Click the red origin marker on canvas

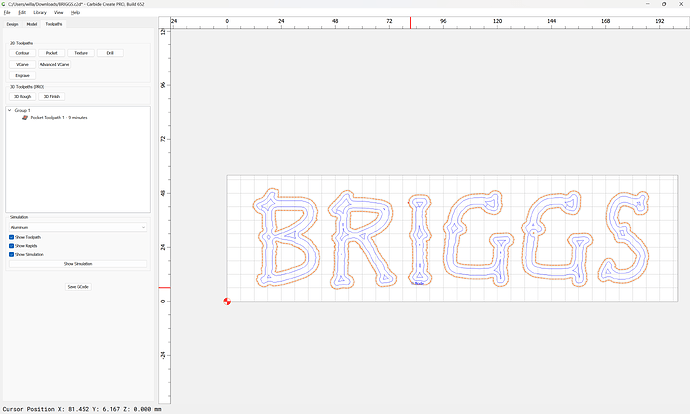[x=227, y=301]
